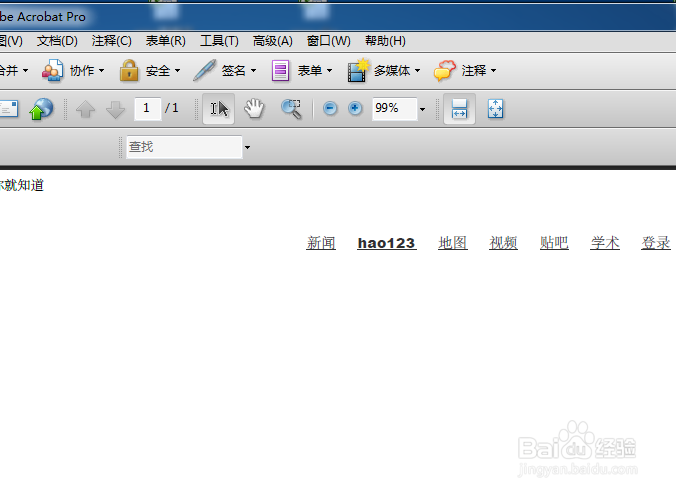The width and height of the screenshot is (676, 493).
Task: Zoom out with the minus button
Action: pos(330,108)
